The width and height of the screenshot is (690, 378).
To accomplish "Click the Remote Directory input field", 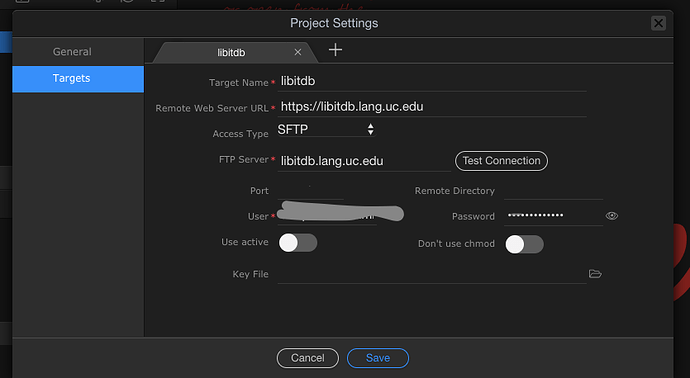I will (x=553, y=191).
